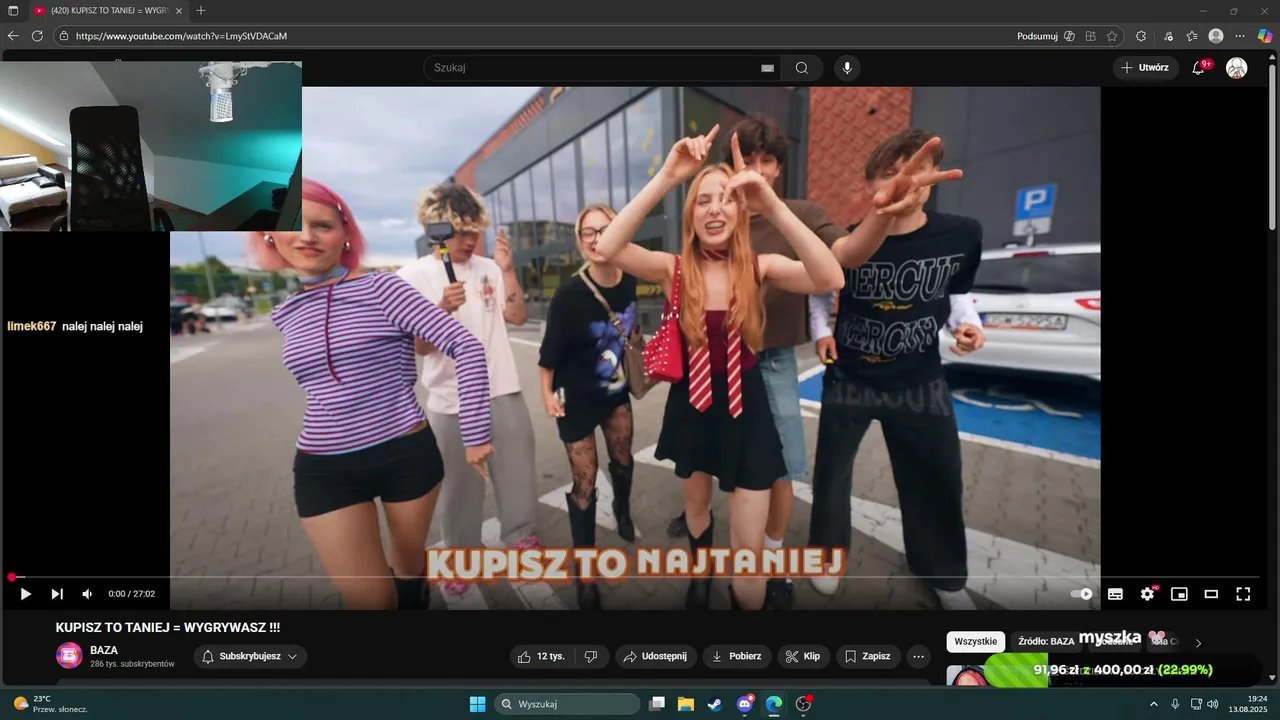Open taskbar volume control
This screenshot has width=1280, height=720.
1213,704
